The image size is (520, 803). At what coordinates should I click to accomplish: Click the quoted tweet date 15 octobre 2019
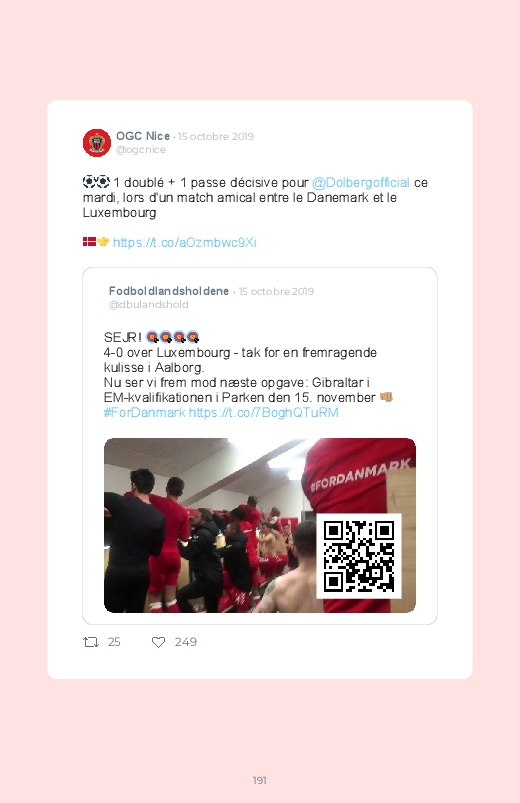pos(276,291)
